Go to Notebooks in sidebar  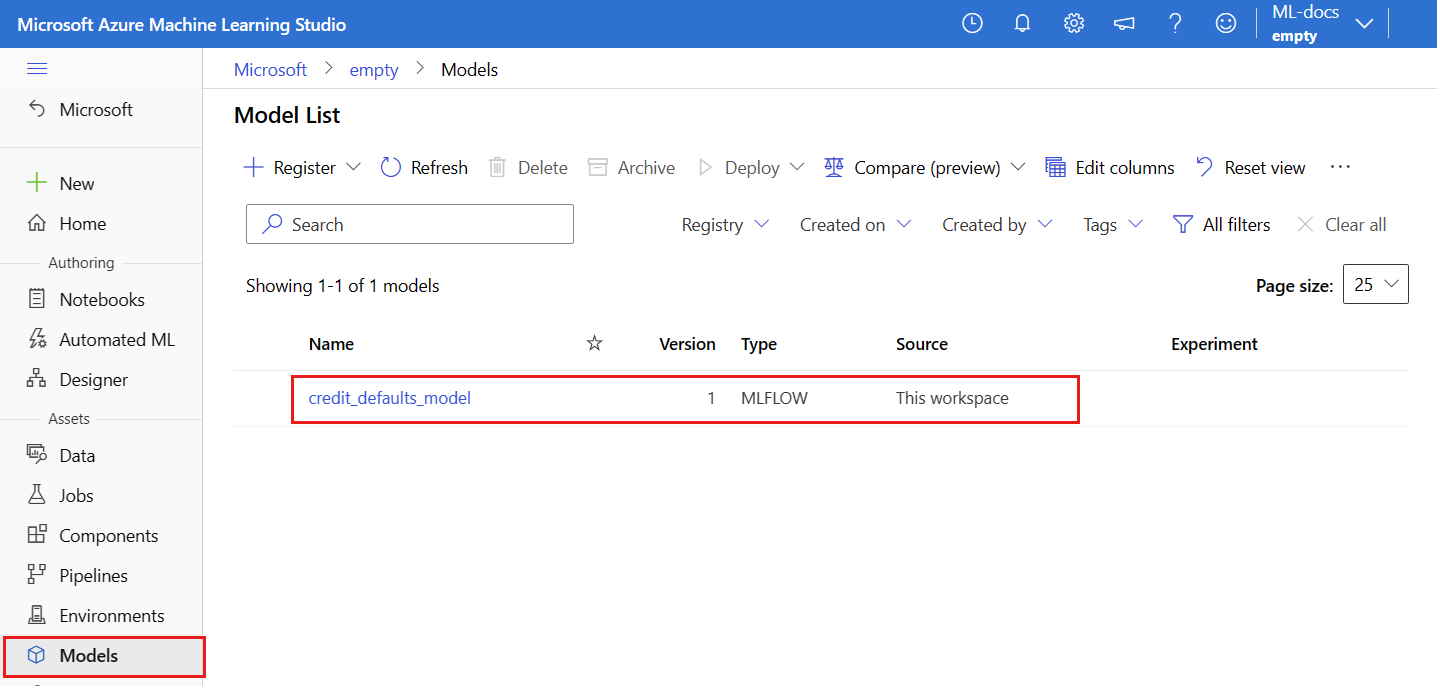pyautogui.click(x=101, y=300)
